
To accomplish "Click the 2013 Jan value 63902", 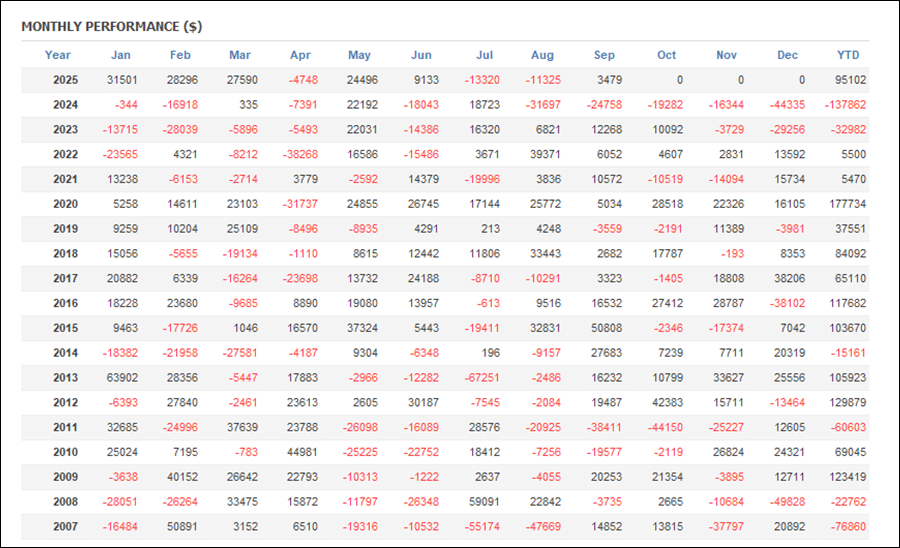I will tap(120, 378).
